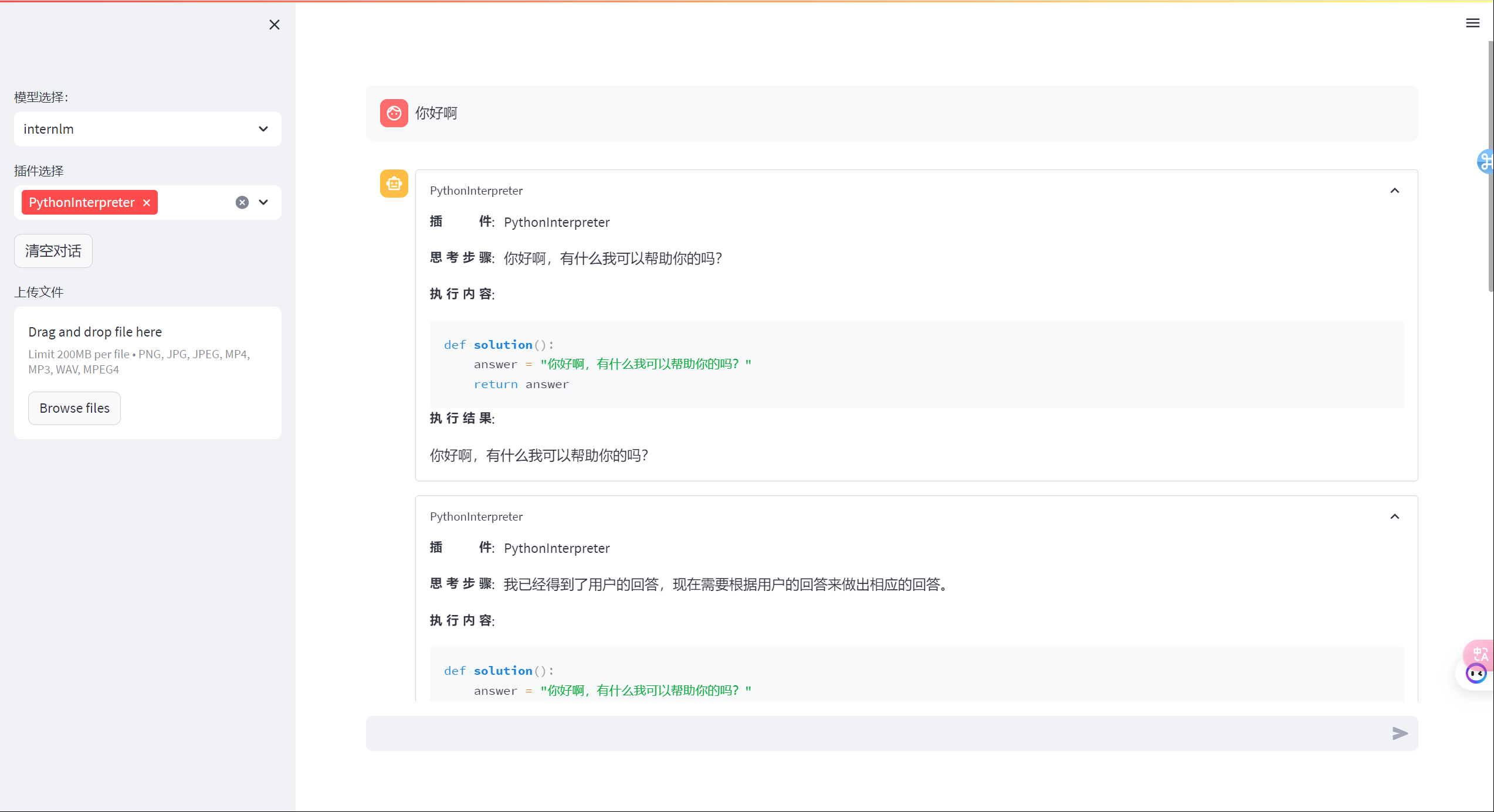The height and width of the screenshot is (812, 1494).
Task: Click the translate floating widget icon
Action: [1481, 653]
